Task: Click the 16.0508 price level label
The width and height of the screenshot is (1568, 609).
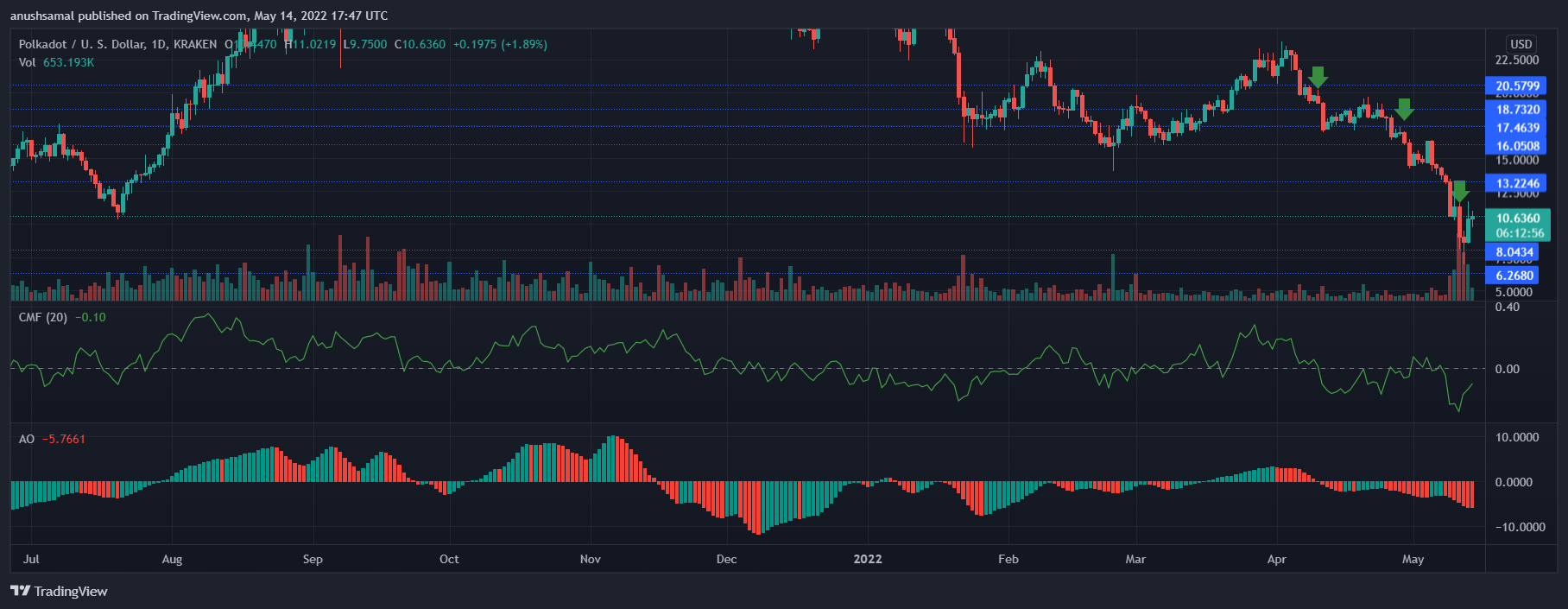Action: coord(1517,146)
